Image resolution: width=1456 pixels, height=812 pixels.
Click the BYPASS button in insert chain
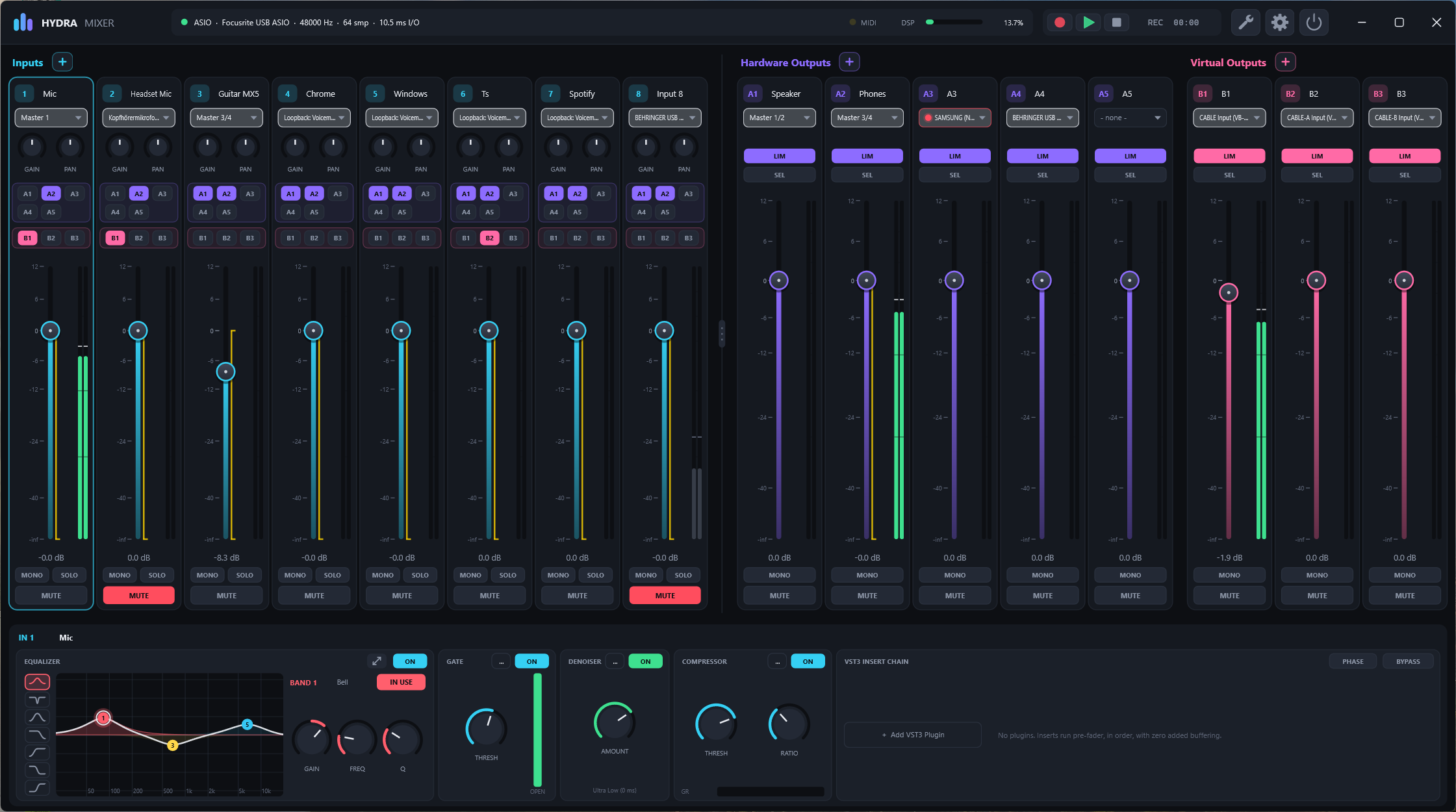point(1408,661)
